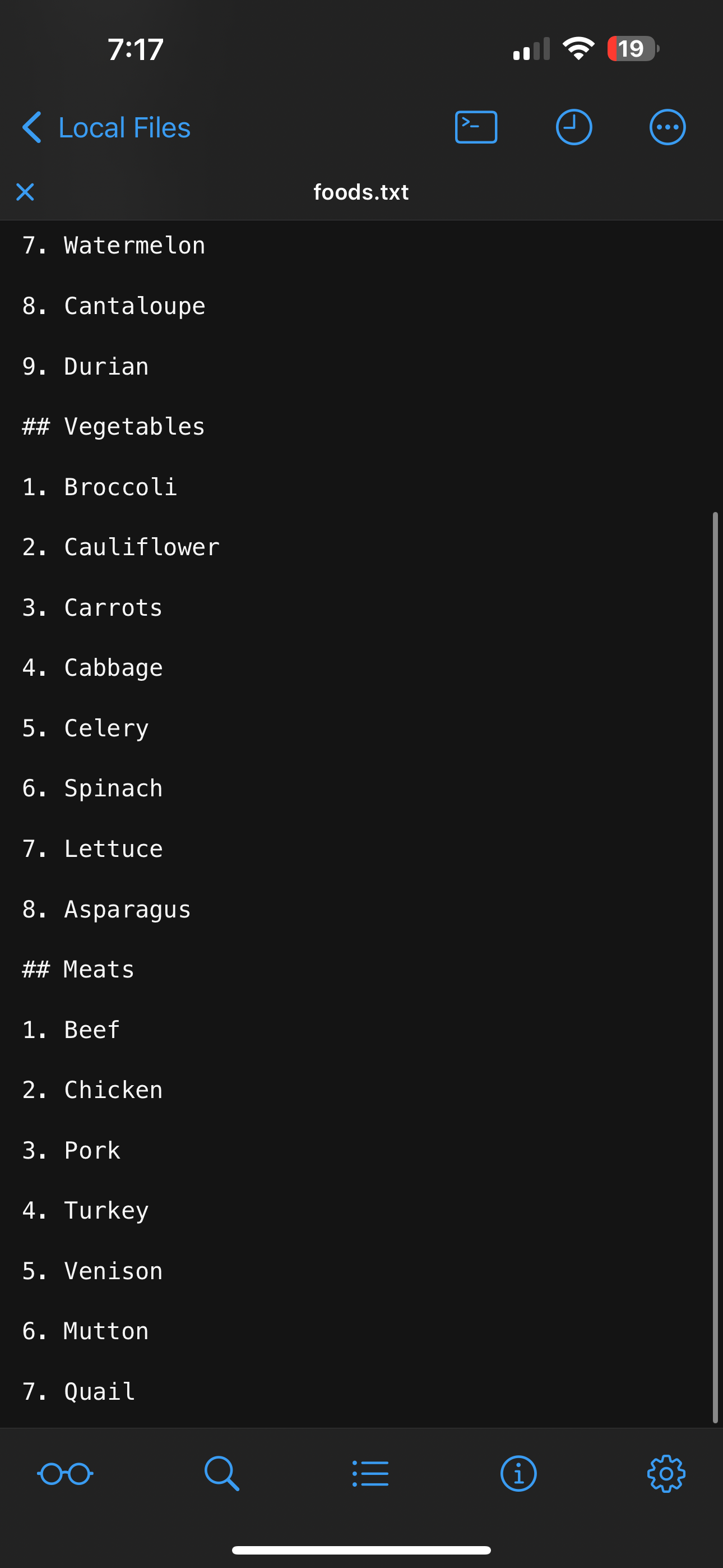The image size is (723, 1568).
Task: Tap the battery indicator in status bar
Action: pos(633,49)
